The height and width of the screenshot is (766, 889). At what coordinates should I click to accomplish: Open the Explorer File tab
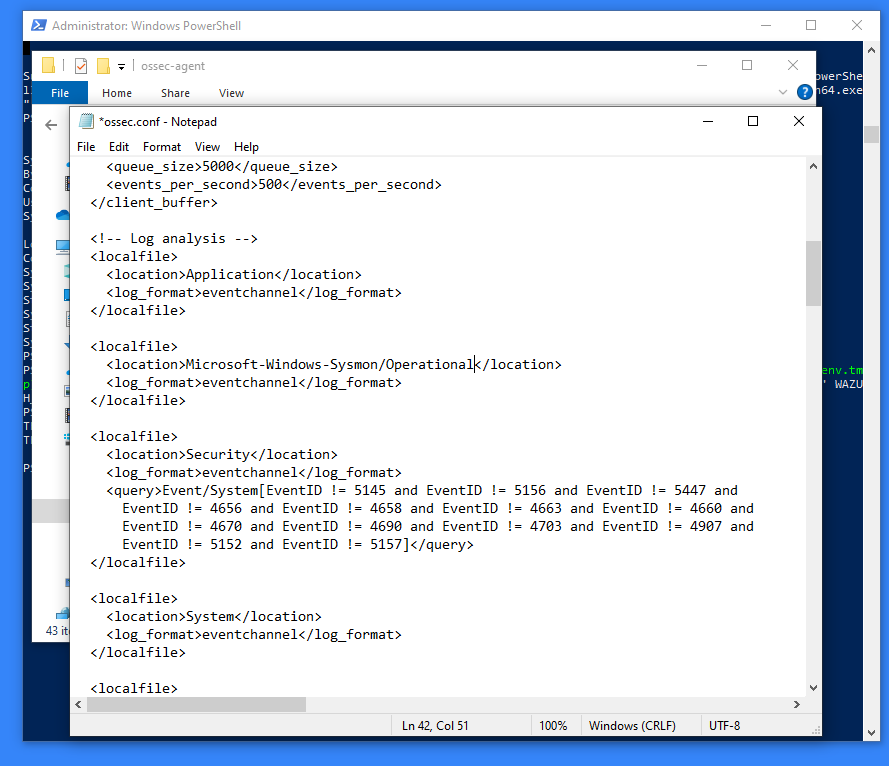pyautogui.click(x=60, y=93)
